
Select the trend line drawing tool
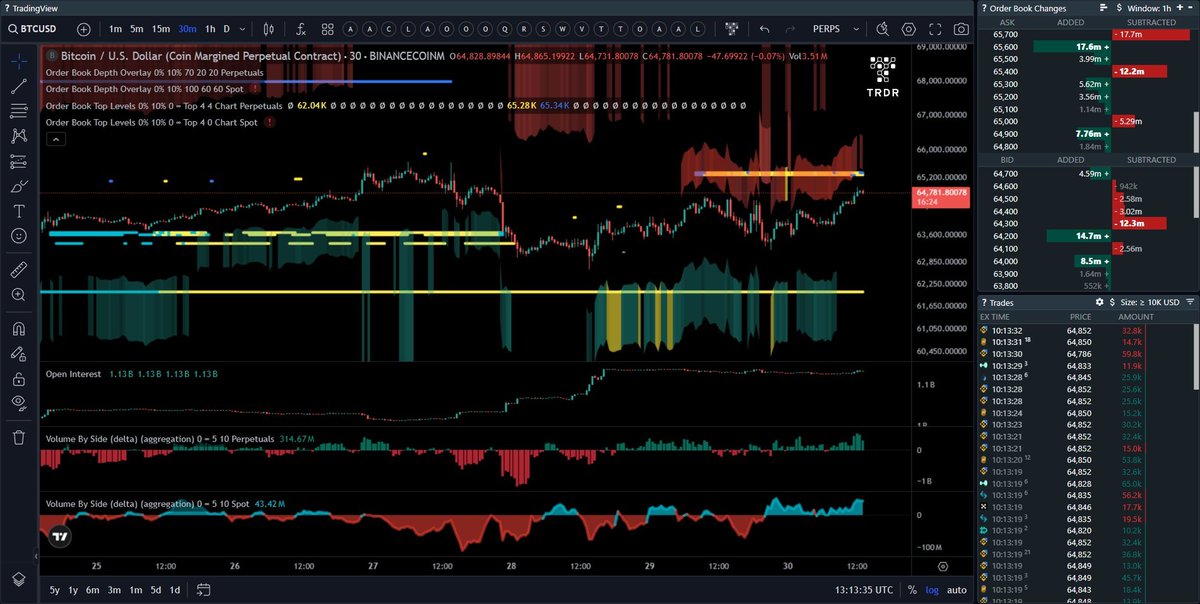click(x=19, y=86)
